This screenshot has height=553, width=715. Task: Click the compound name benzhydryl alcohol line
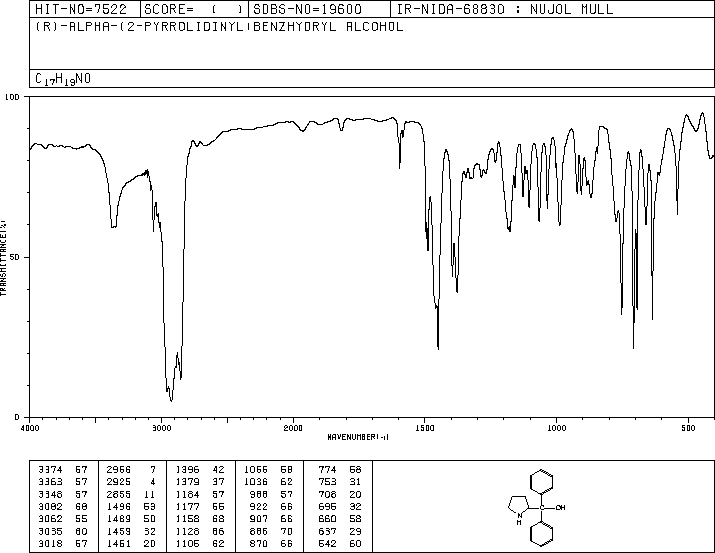219,26
